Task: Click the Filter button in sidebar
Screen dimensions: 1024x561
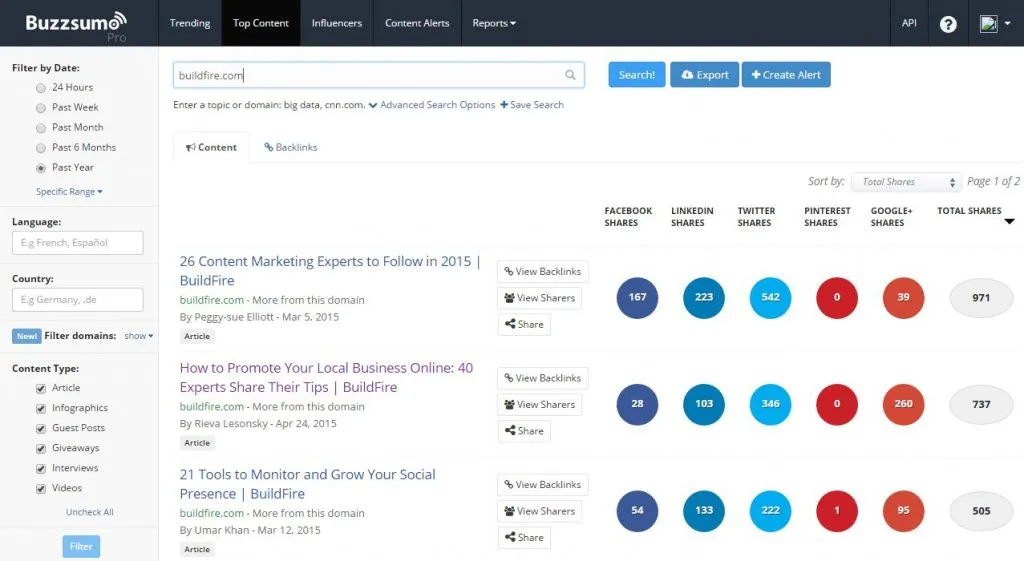Action: [x=81, y=547]
